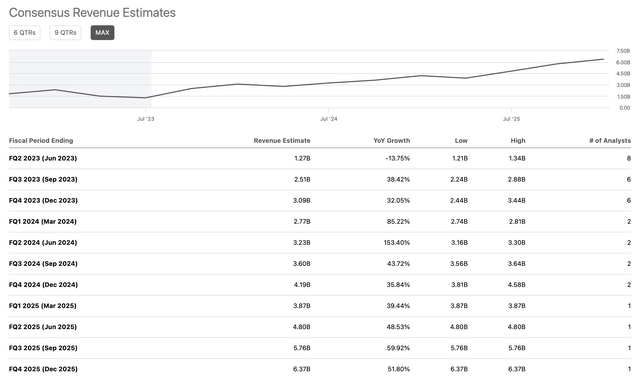Image resolution: width=640 pixels, height=381 pixels.
Task: Click the shaded historical region of the chart
Action: pyautogui.click(x=80, y=79)
